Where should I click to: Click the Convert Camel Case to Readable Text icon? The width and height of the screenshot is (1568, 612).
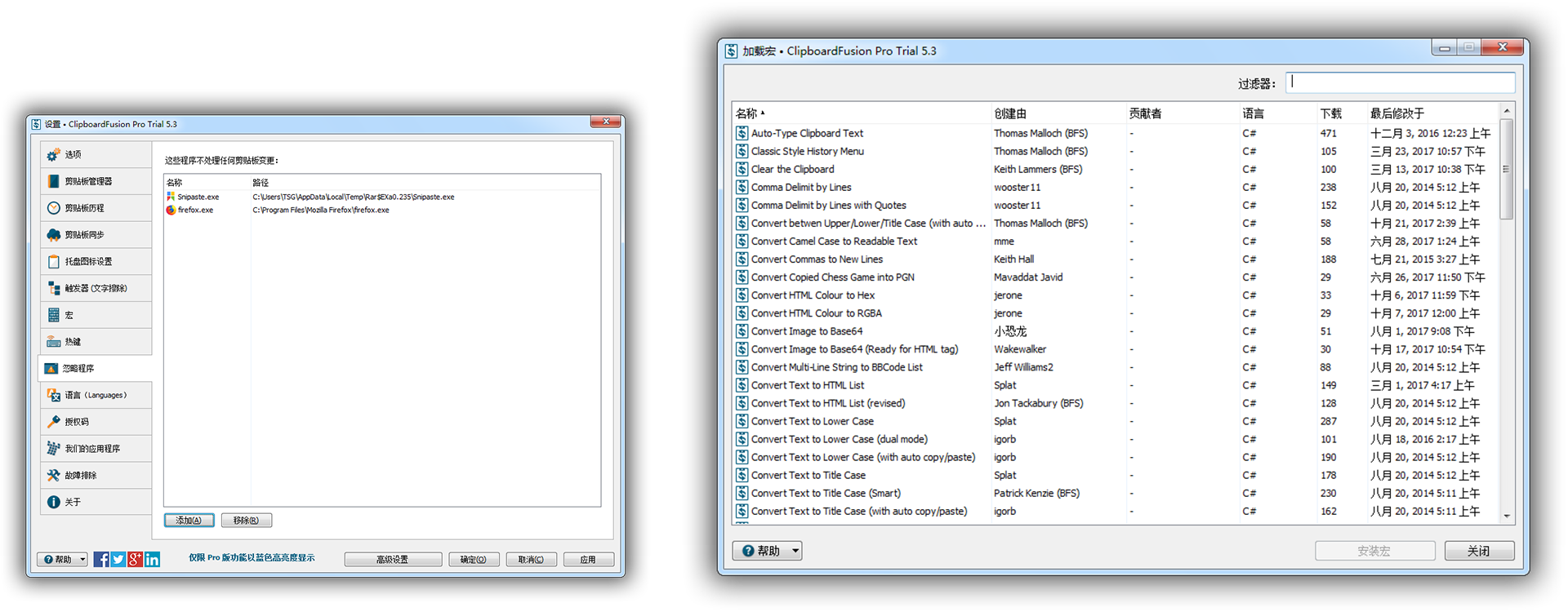pyautogui.click(x=742, y=242)
